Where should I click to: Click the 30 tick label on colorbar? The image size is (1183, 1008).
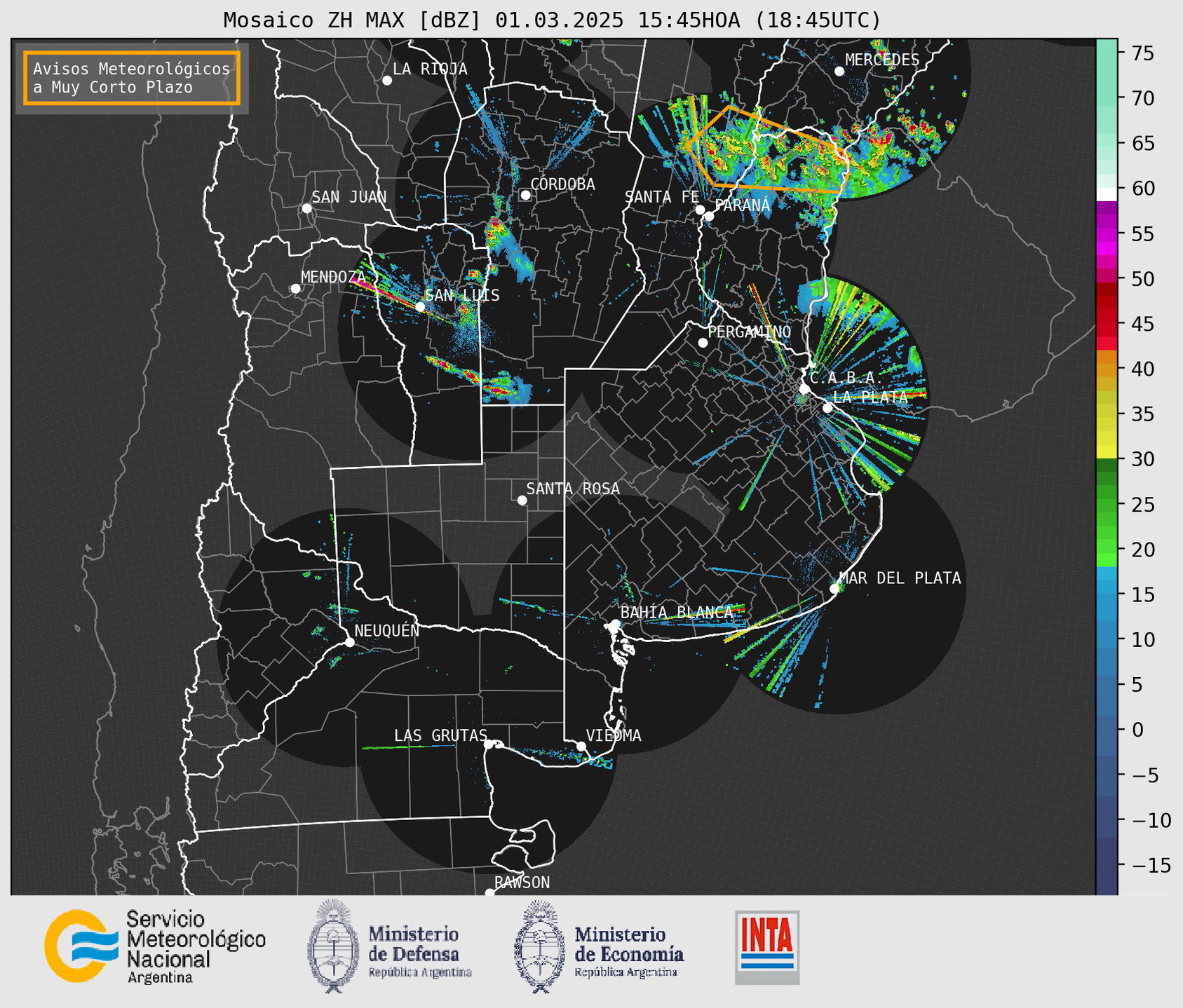tap(1142, 459)
